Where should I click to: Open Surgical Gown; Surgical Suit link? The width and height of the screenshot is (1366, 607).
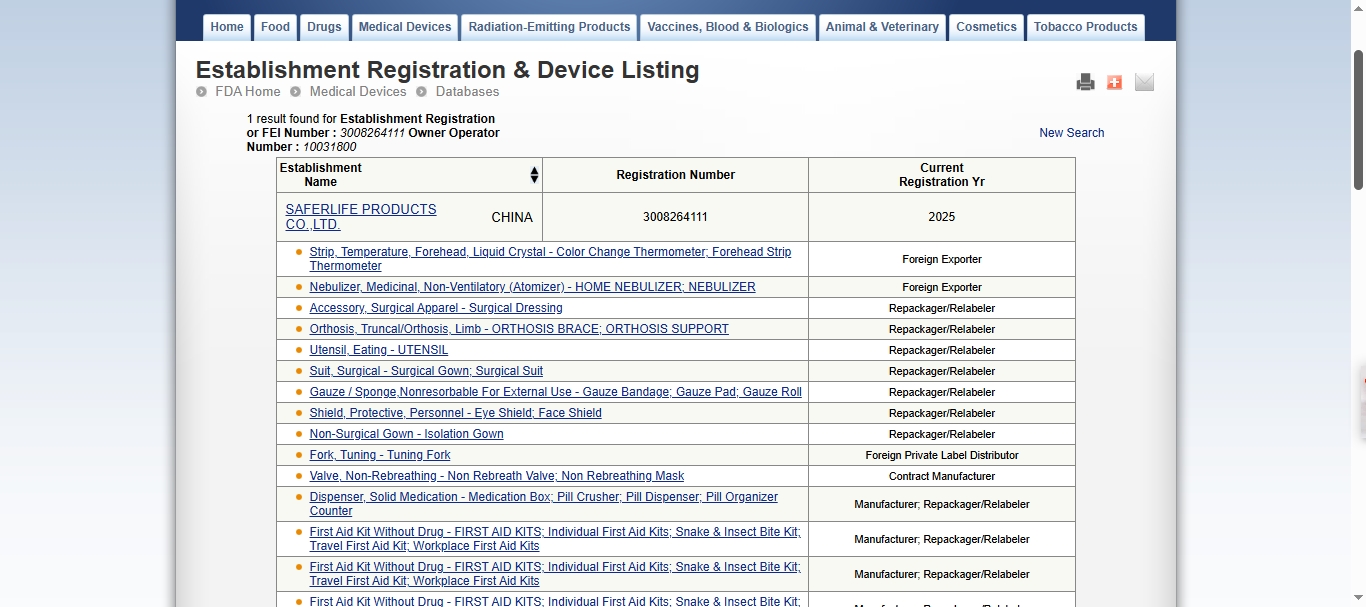pyautogui.click(x=426, y=371)
